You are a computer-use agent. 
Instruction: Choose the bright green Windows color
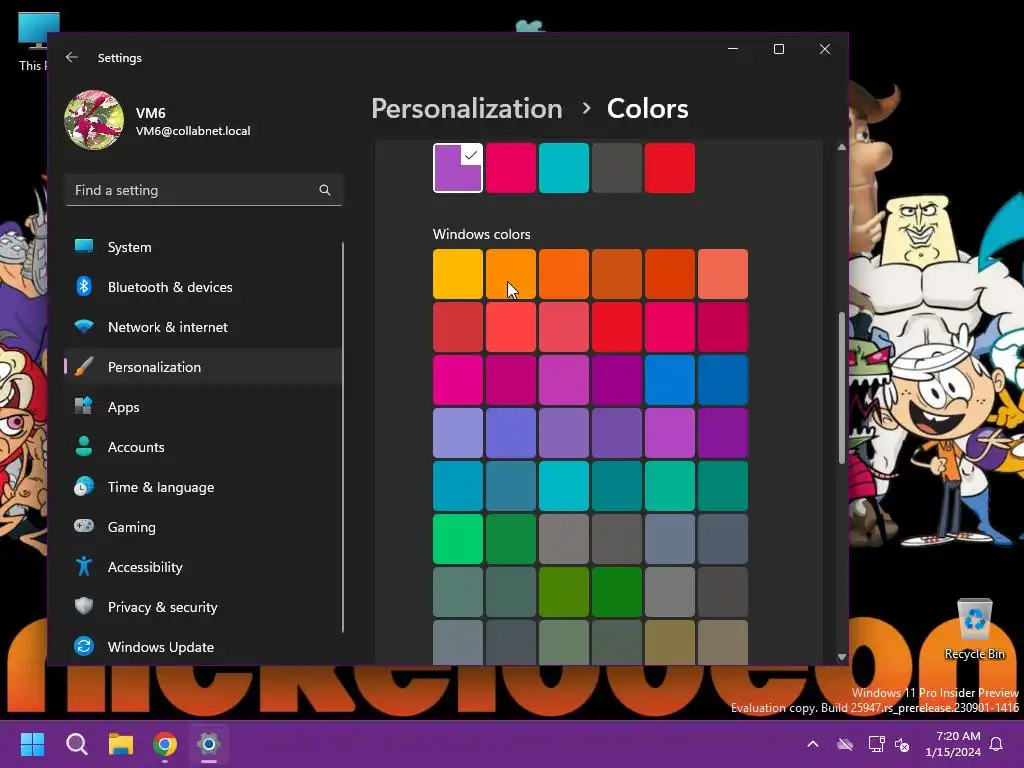(458, 538)
